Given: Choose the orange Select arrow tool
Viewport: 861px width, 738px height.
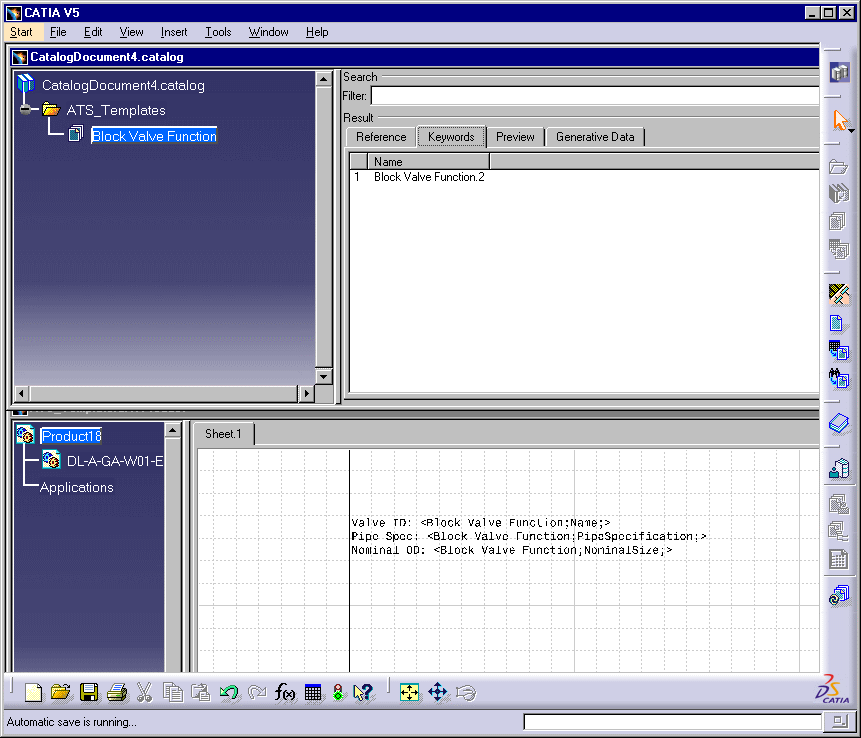Looking at the screenshot, I should pyautogui.click(x=839, y=120).
